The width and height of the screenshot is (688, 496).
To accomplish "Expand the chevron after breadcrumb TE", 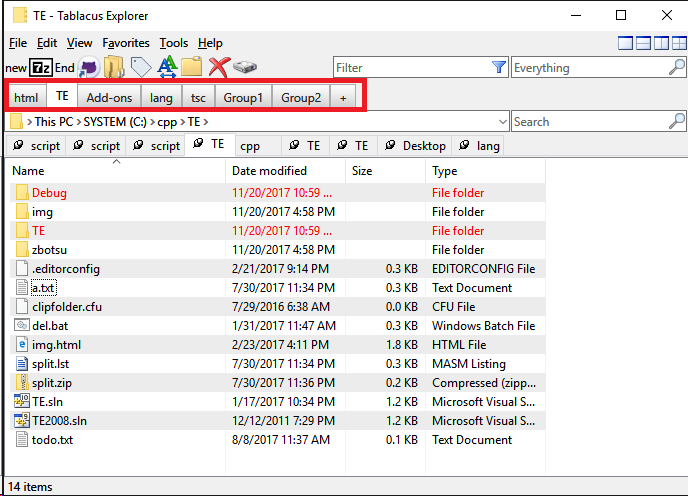I will click(205, 122).
